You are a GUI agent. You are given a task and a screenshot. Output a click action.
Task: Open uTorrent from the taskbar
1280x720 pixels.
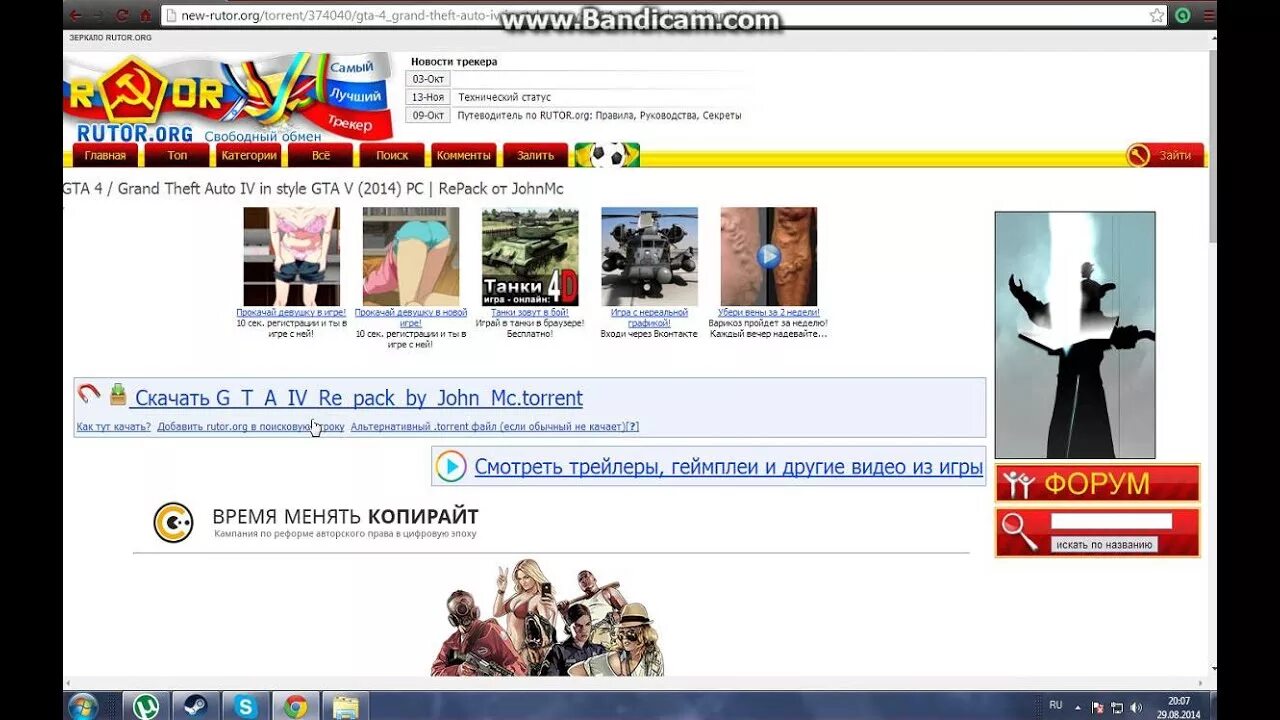point(146,706)
